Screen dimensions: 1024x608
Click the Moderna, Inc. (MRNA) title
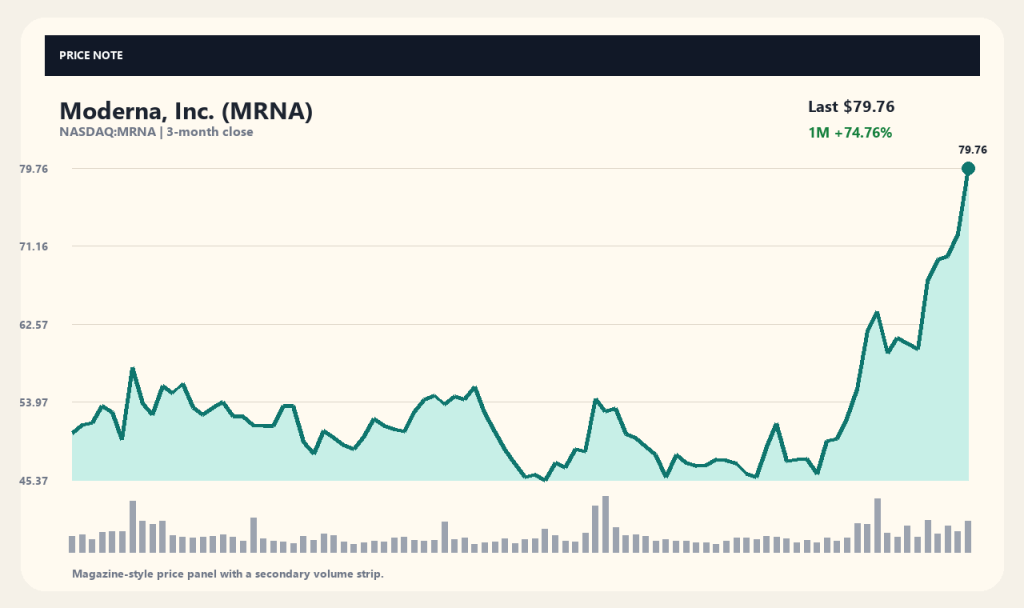tap(186, 111)
